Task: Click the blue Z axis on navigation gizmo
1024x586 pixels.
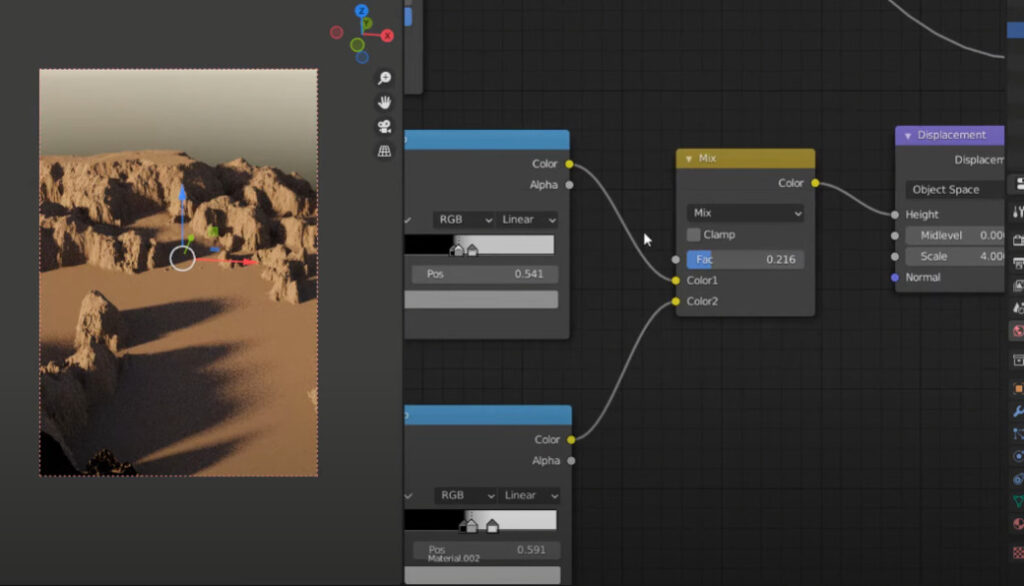Action: [362, 12]
